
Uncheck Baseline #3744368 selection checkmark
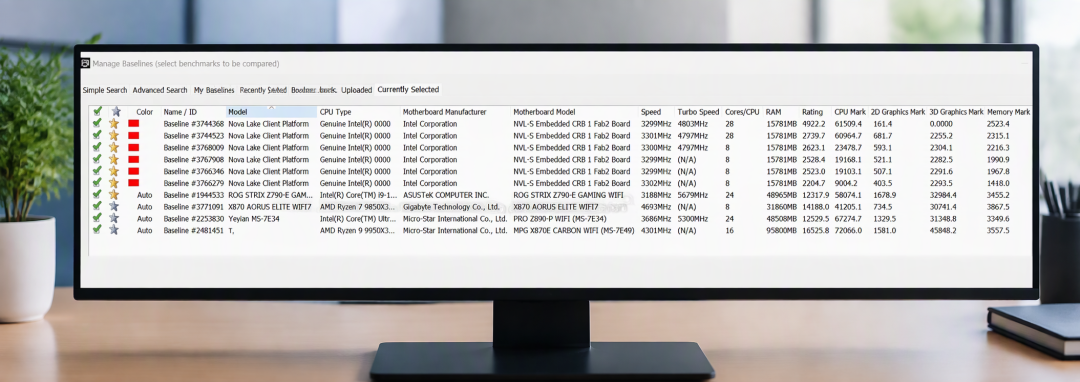(97, 124)
